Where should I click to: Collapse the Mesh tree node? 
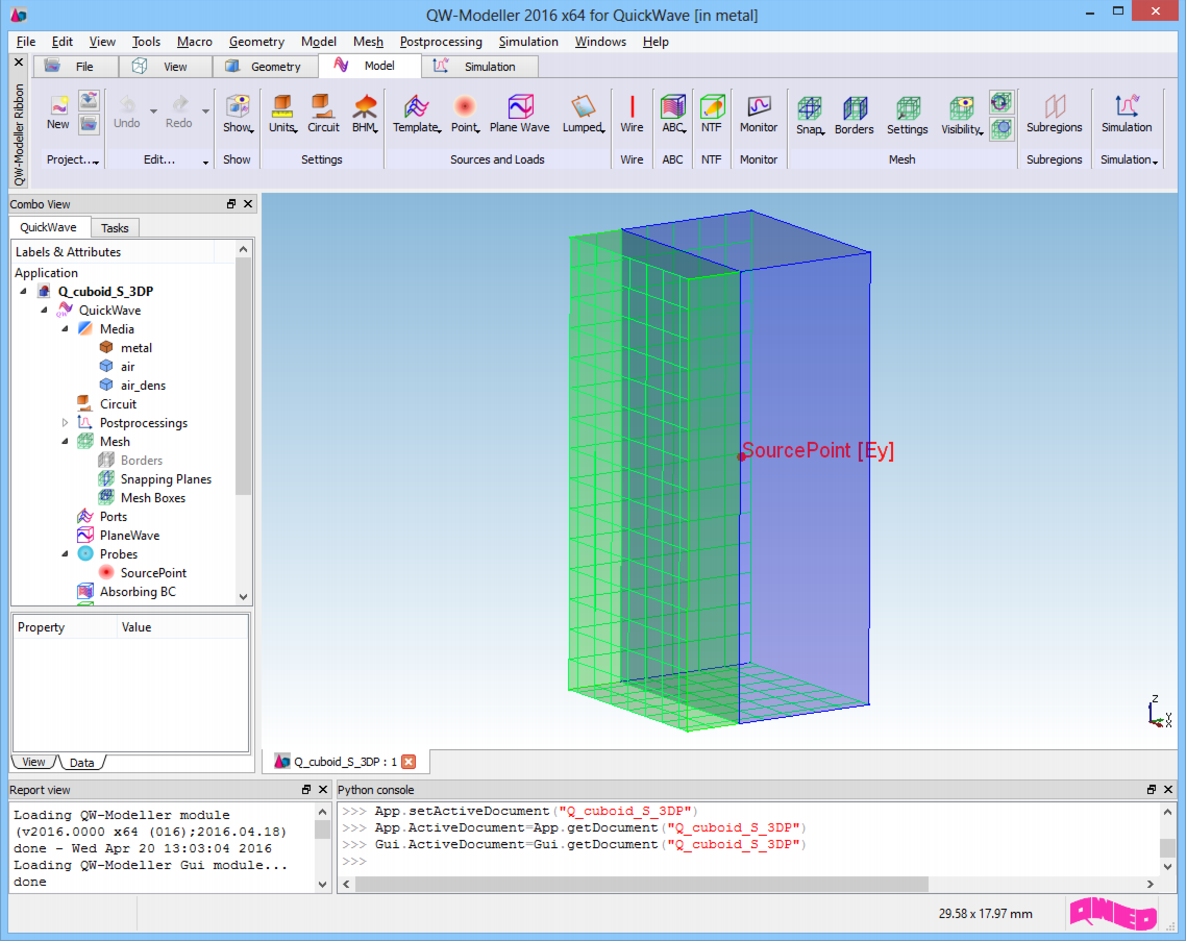(65, 441)
